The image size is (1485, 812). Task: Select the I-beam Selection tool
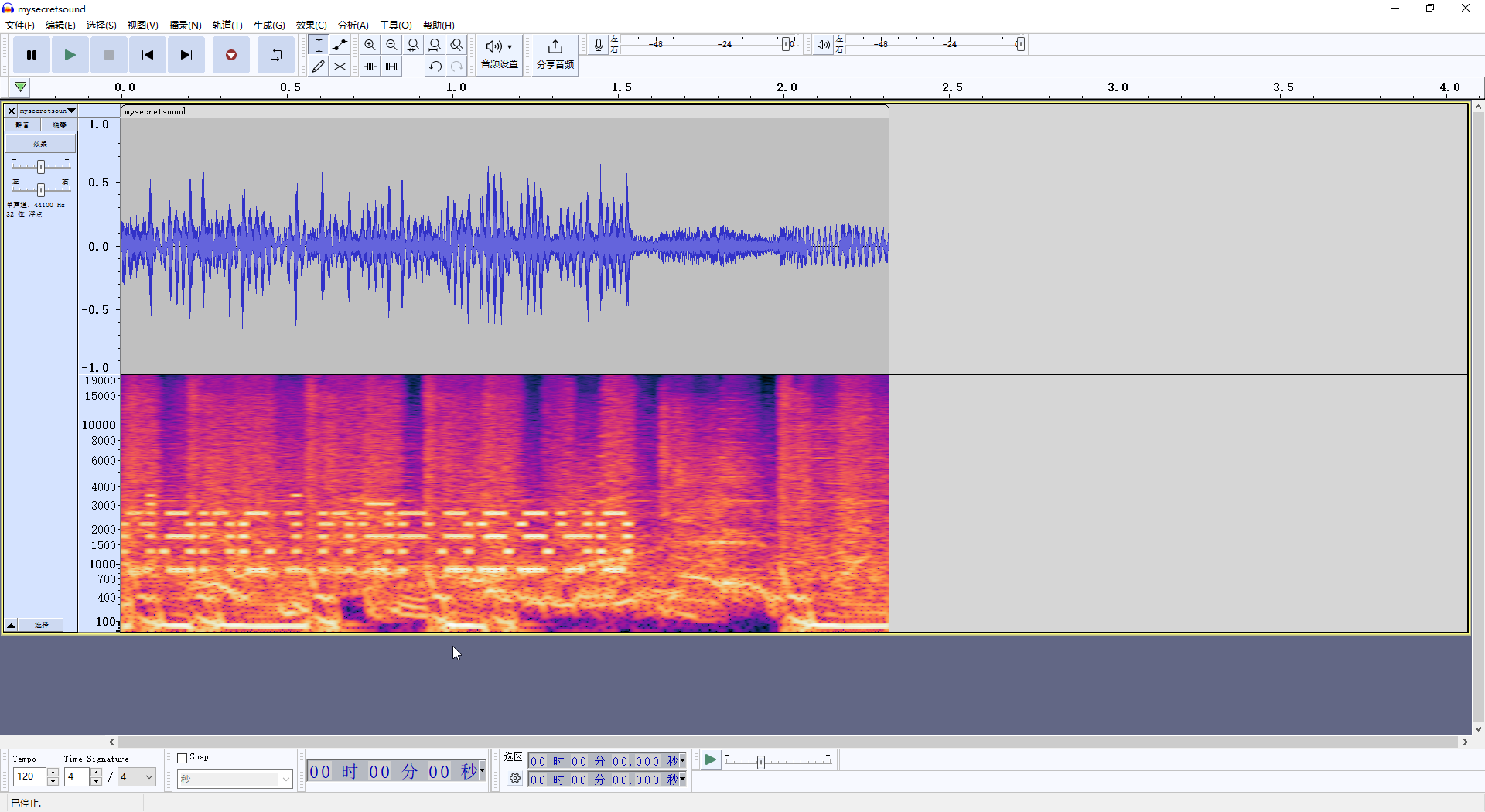pyautogui.click(x=319, y=45)
